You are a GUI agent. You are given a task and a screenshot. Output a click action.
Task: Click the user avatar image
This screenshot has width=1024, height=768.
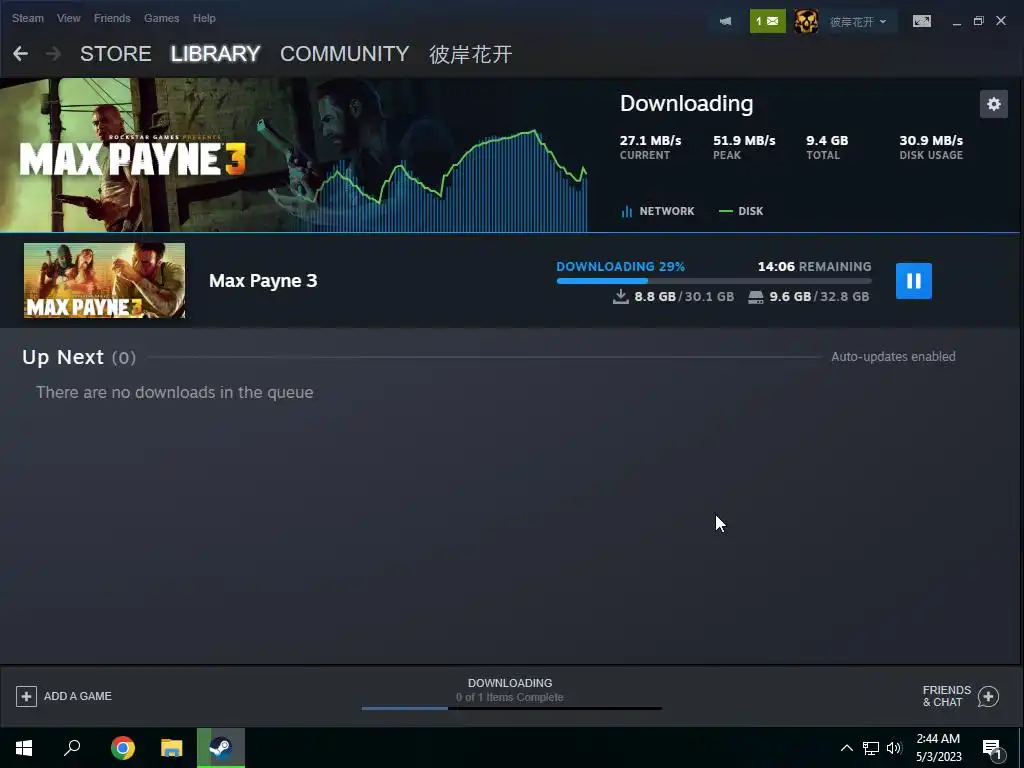pyautogui.click(x=806, y=22)
